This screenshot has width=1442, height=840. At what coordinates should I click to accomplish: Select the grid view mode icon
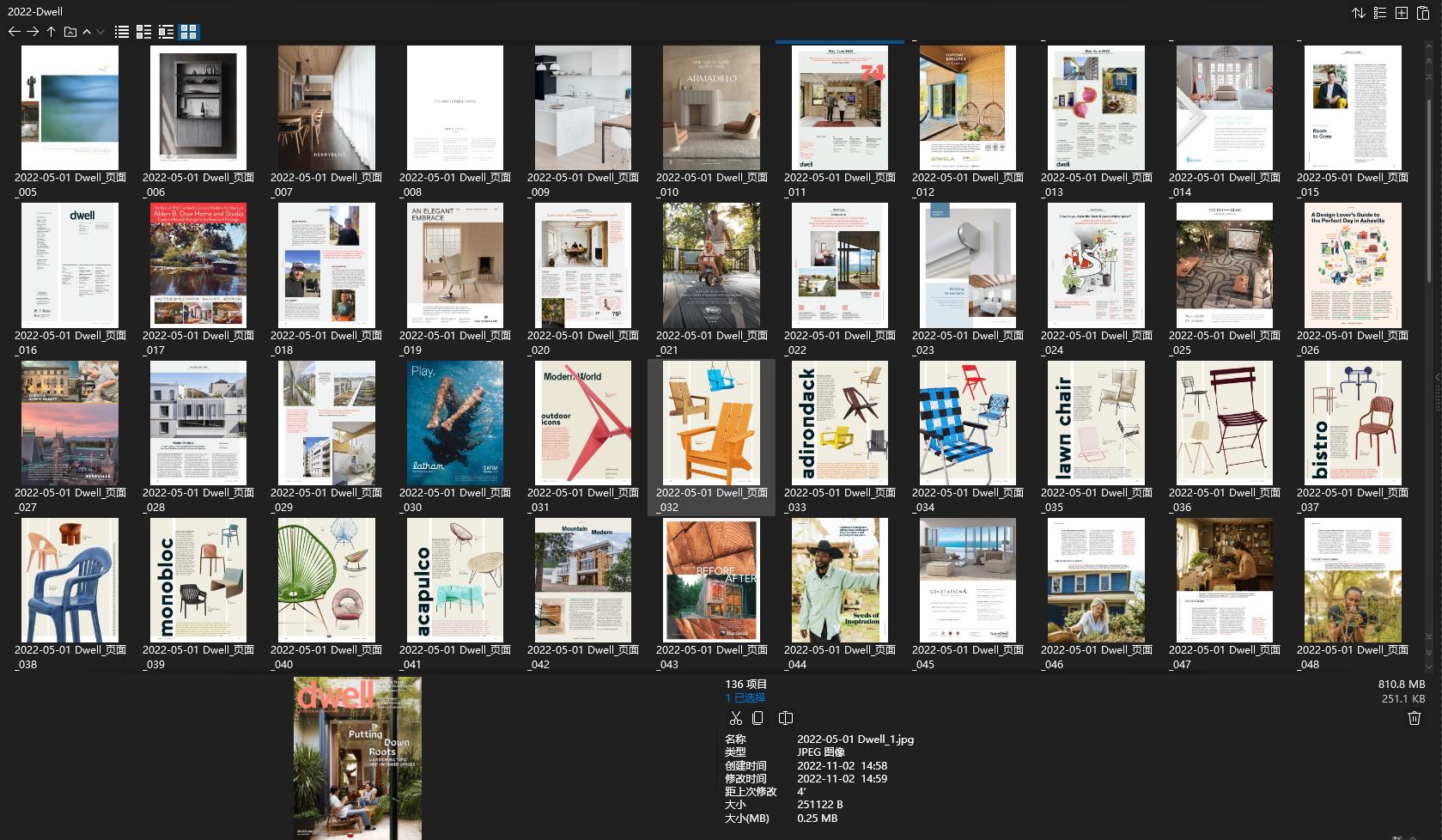tap(188, 32)
